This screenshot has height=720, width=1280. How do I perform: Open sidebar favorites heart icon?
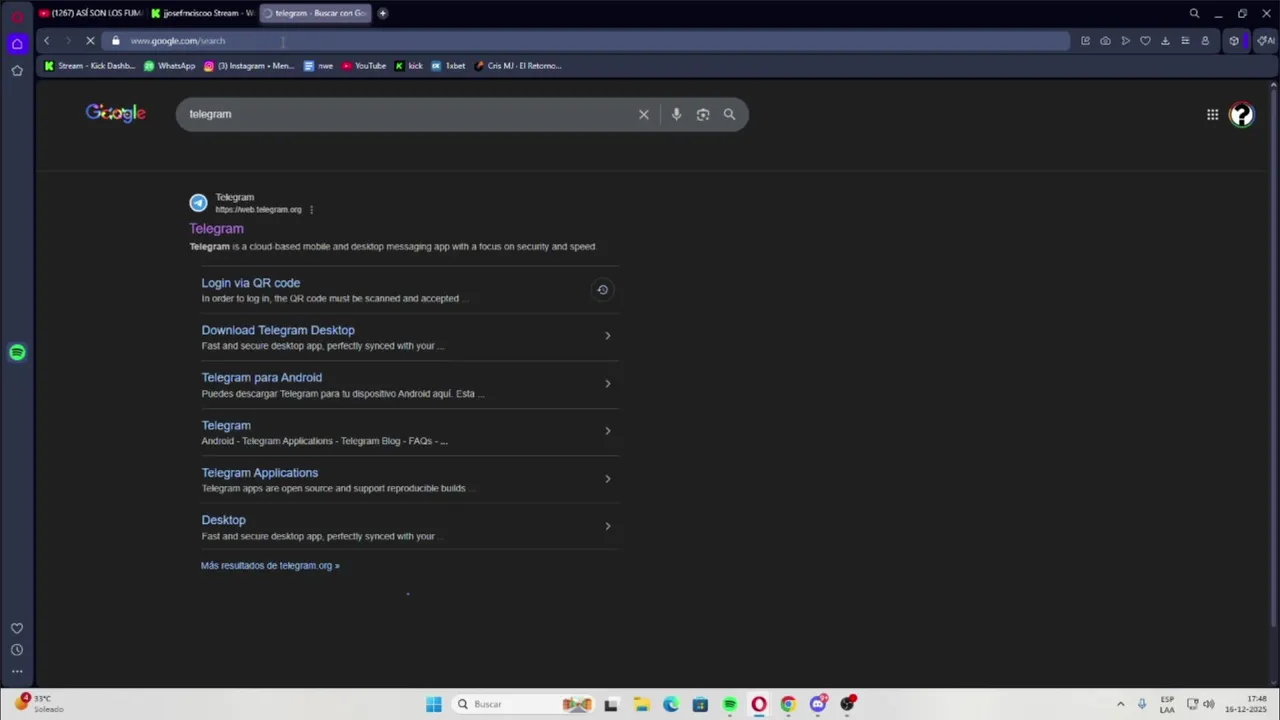point(17,628)
